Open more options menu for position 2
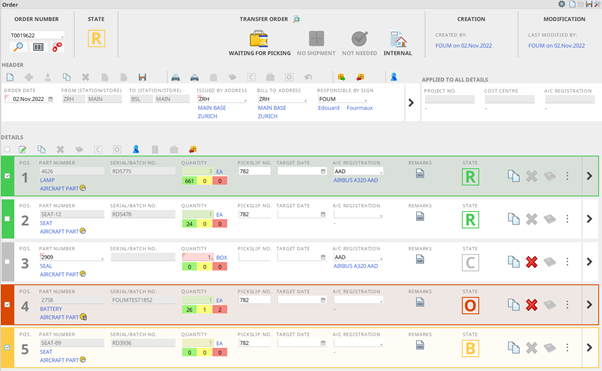Screen dimensions: 602x371 567,219
